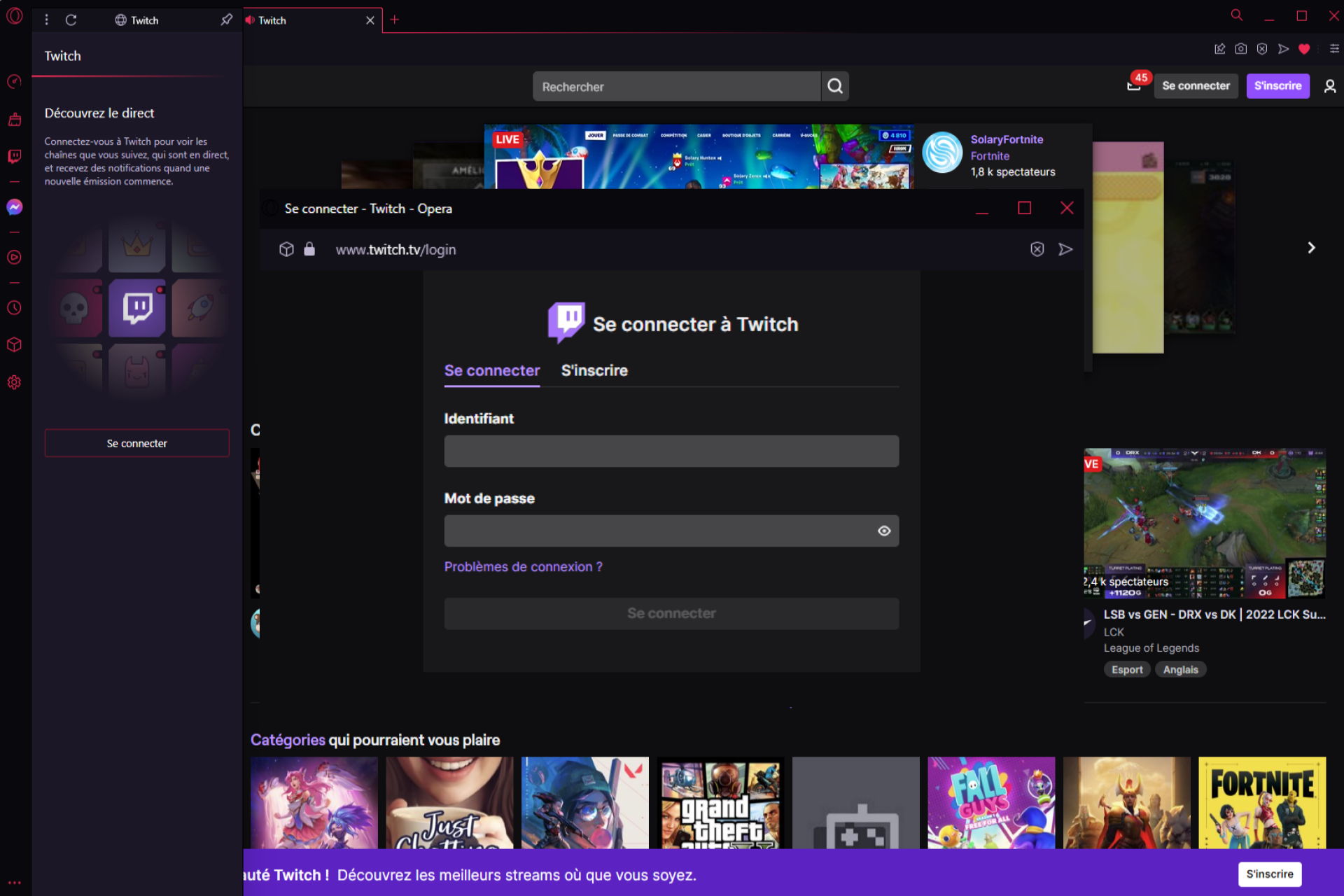
Task: Open the Catégories heading link
Action: (288, 740)
